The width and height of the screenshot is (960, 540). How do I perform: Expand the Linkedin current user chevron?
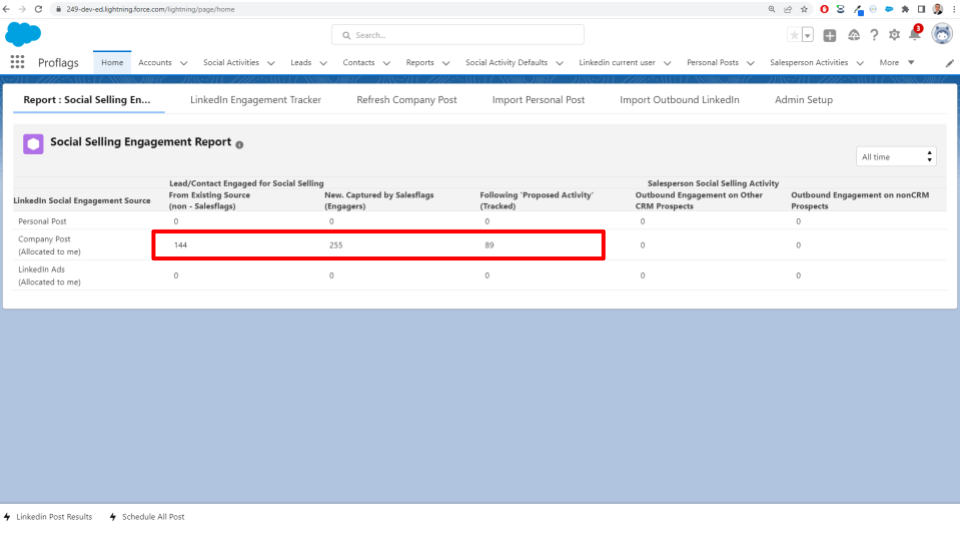coord(667,63)
